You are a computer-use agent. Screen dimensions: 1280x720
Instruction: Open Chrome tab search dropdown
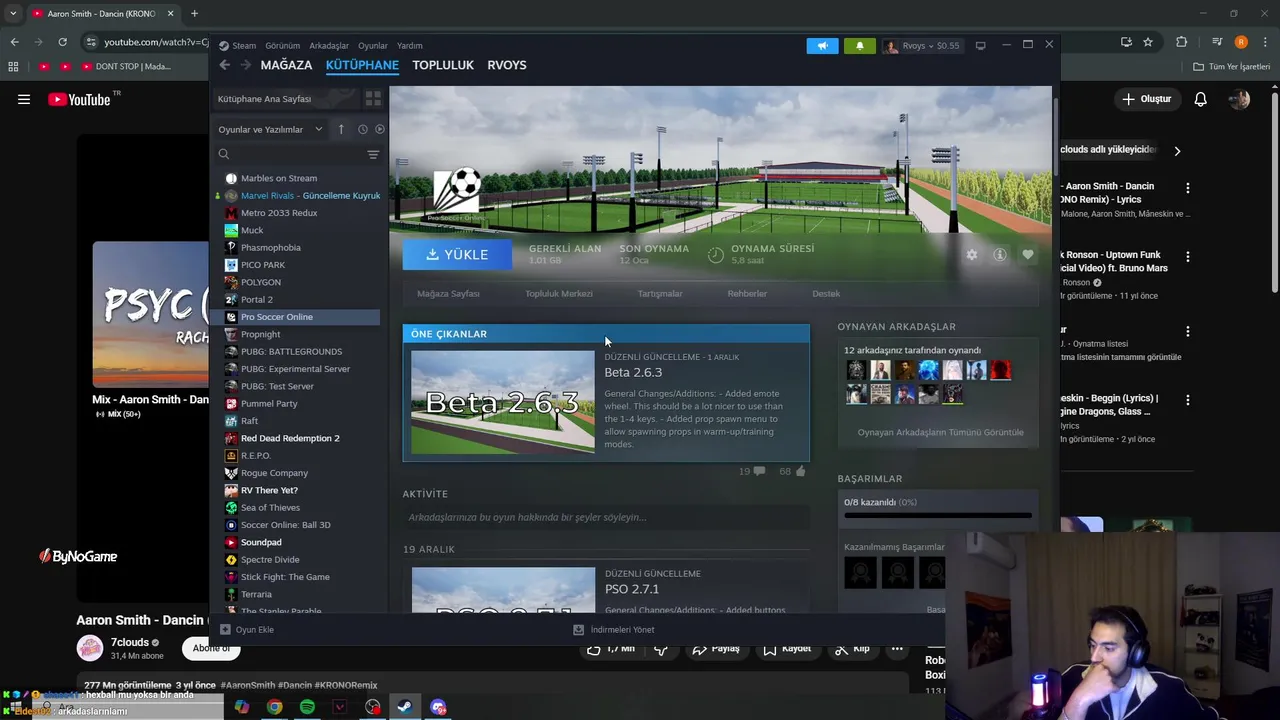coord(13,14)
